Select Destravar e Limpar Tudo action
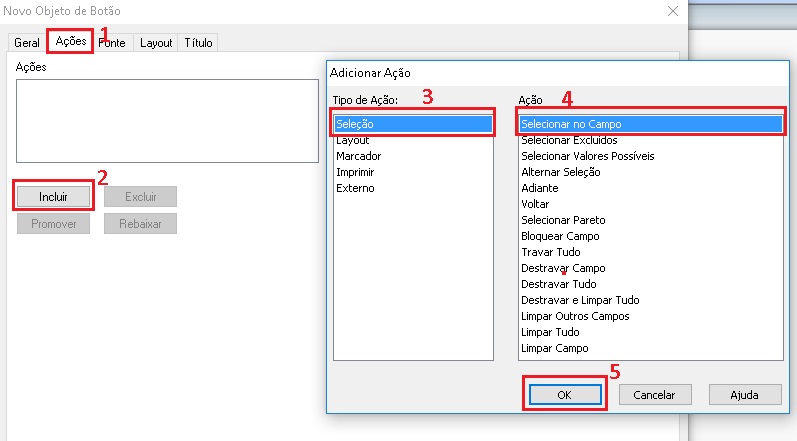 pyautogui.click(x=580, y=300)
